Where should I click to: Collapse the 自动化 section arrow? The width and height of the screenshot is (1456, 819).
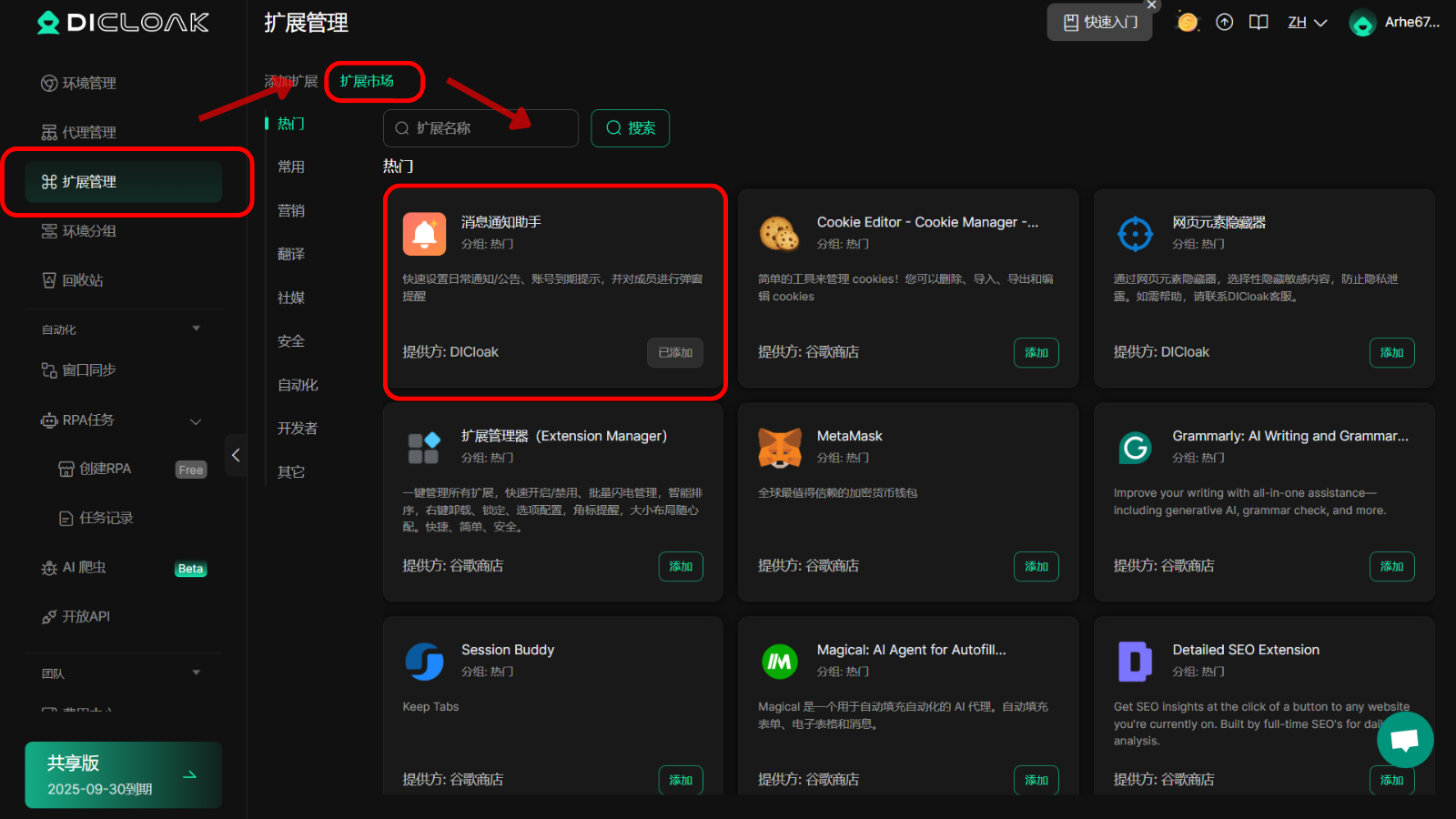click(x=197, y=329)
